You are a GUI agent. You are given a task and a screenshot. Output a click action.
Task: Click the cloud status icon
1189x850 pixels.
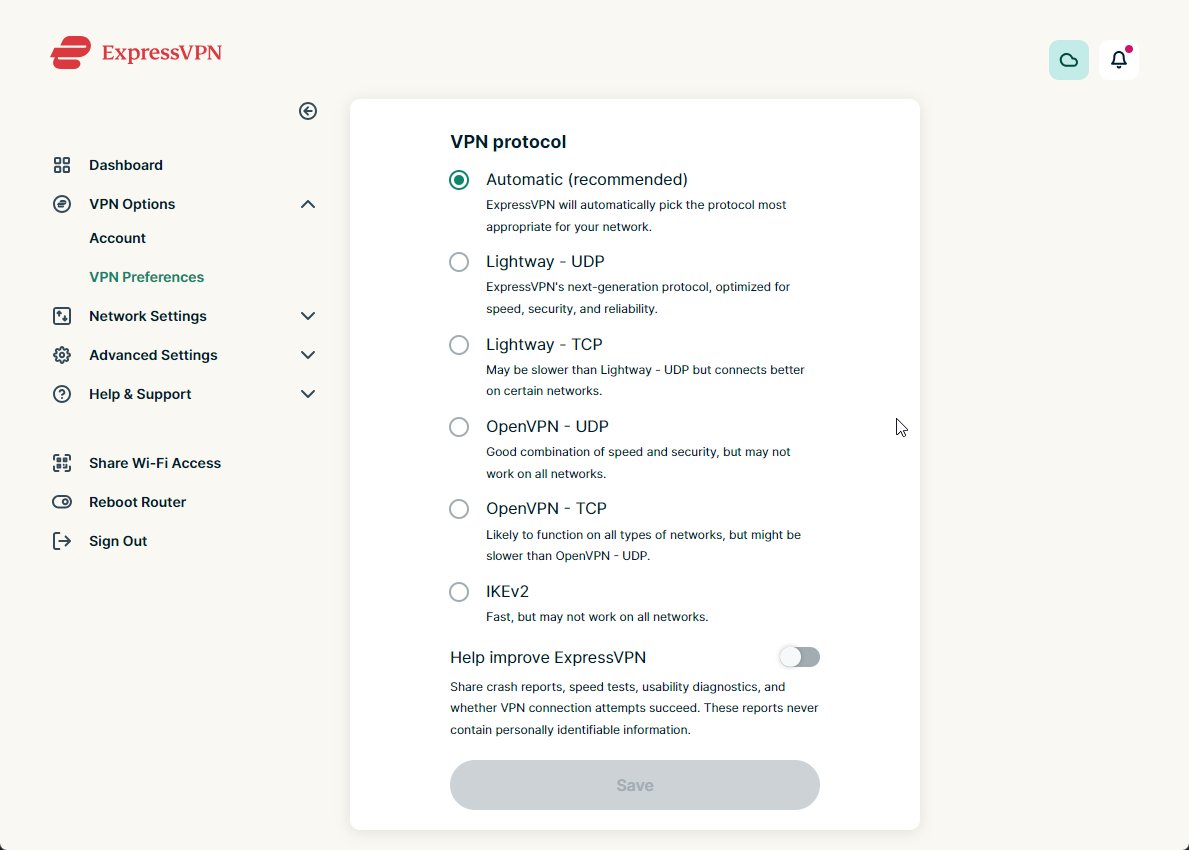(x=1068, y=60)
